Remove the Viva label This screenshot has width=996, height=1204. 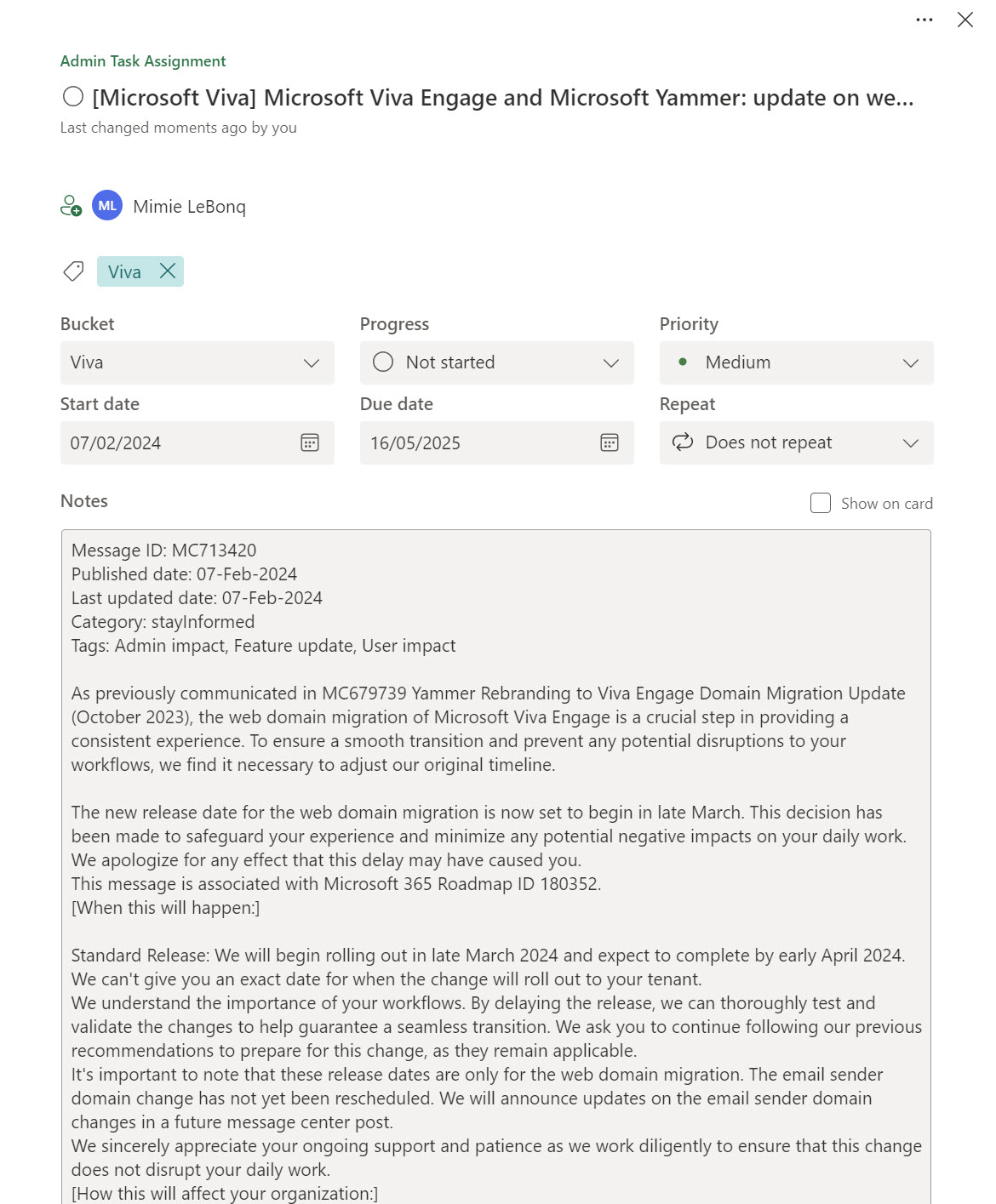(x=168, y=271)
